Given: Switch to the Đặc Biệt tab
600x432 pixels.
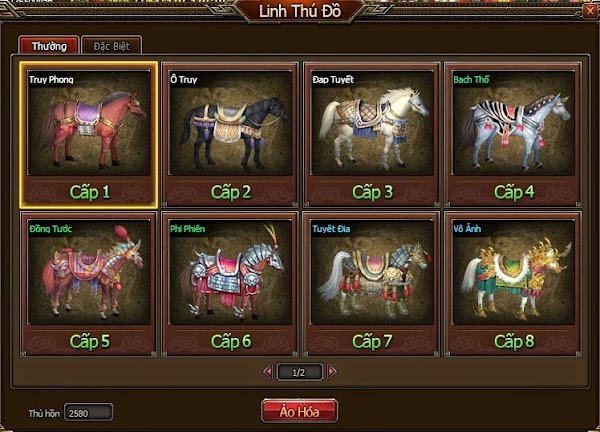Looking at the screenshot, I should point(112,46).
